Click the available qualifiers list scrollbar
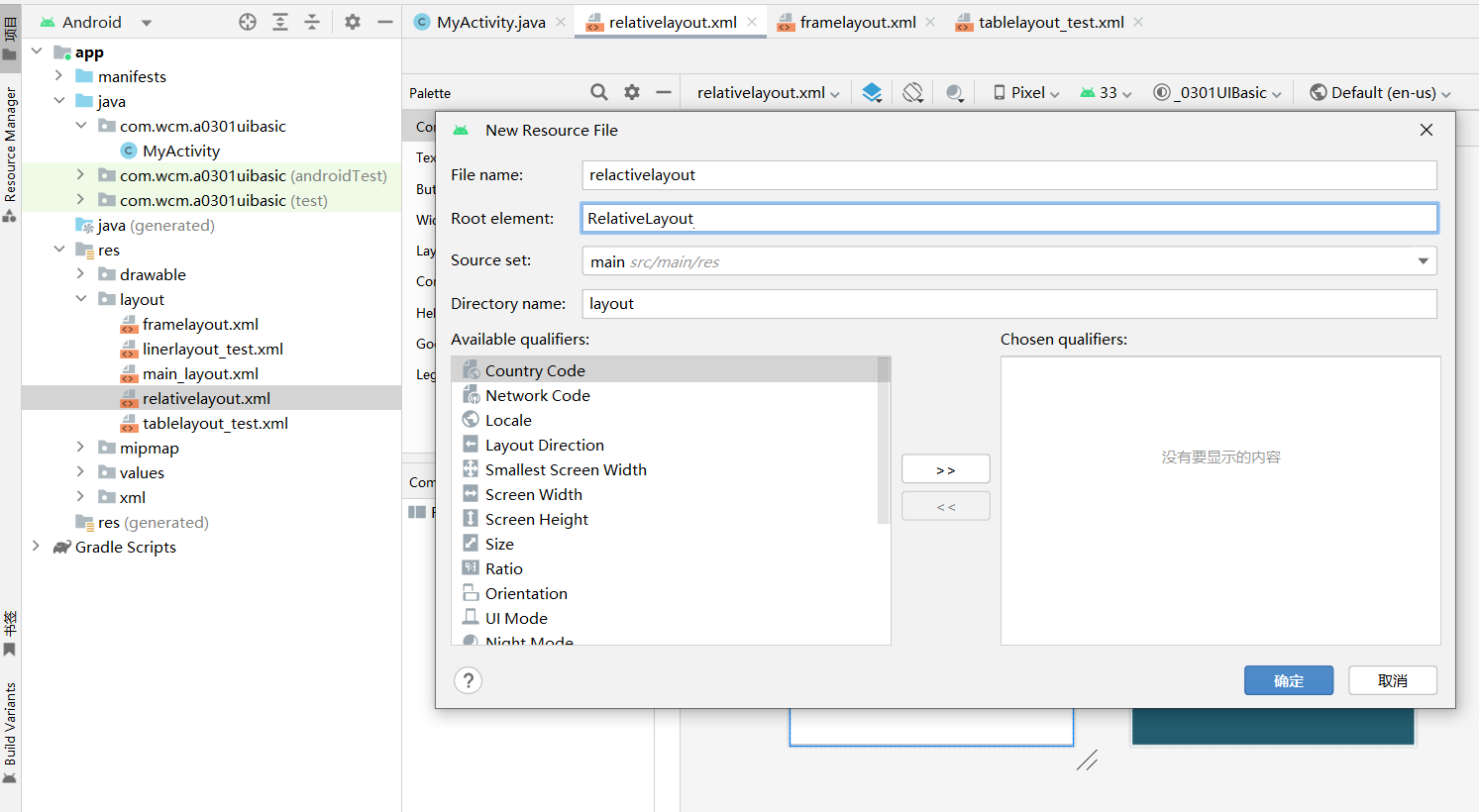 click(x=884, y=441)
